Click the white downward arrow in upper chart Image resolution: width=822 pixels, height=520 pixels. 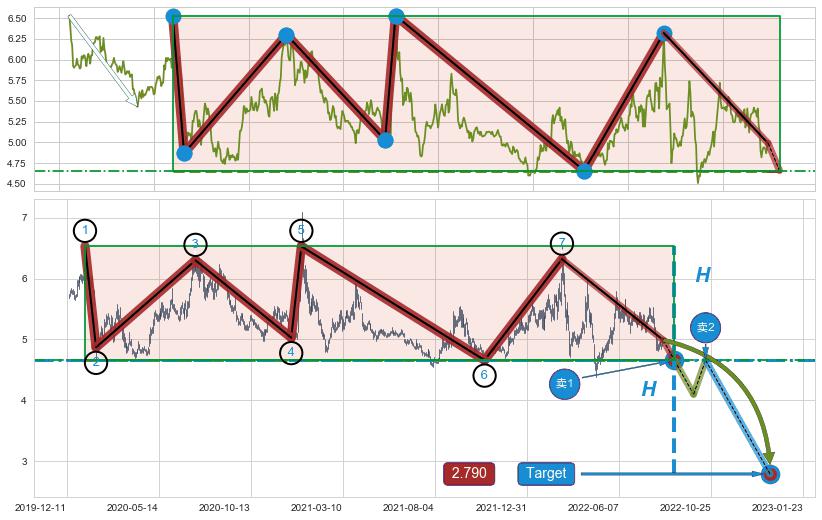(x=103, y=60)
